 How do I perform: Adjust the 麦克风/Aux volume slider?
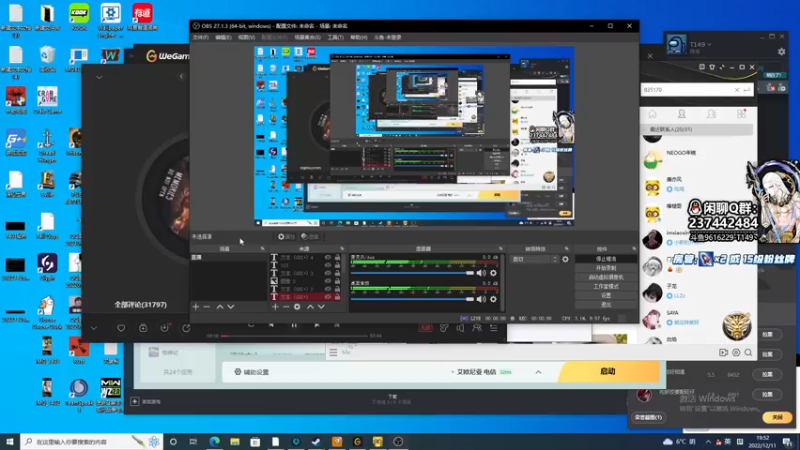(x=412, y=273)
